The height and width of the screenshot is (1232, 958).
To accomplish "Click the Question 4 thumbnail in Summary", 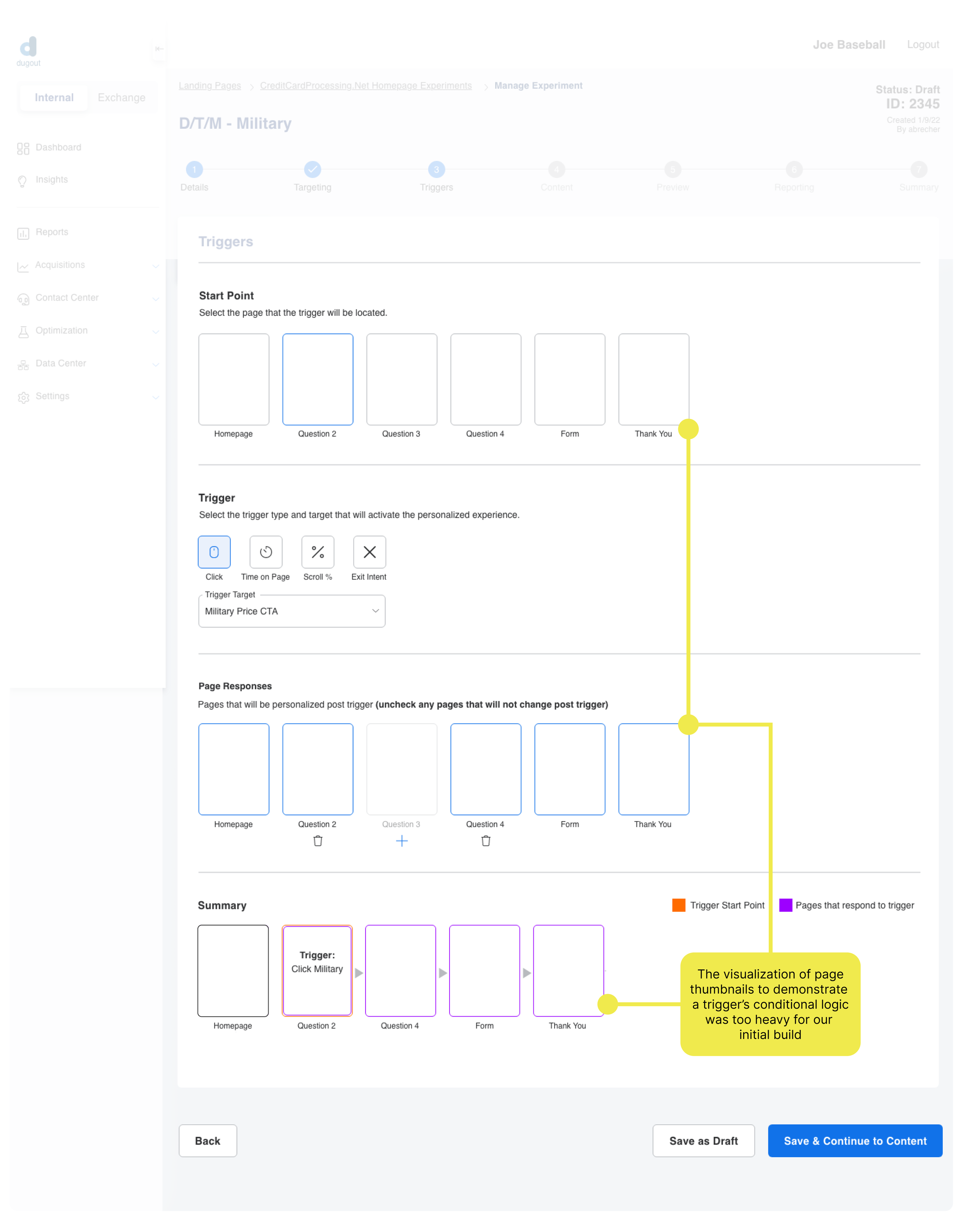I will click(400, 970).
